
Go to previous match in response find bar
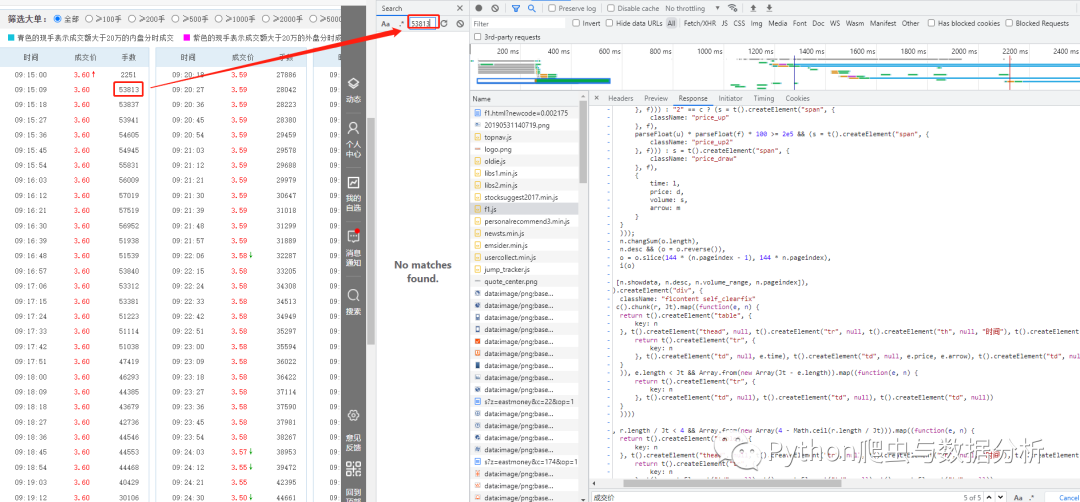pos(990,496)
